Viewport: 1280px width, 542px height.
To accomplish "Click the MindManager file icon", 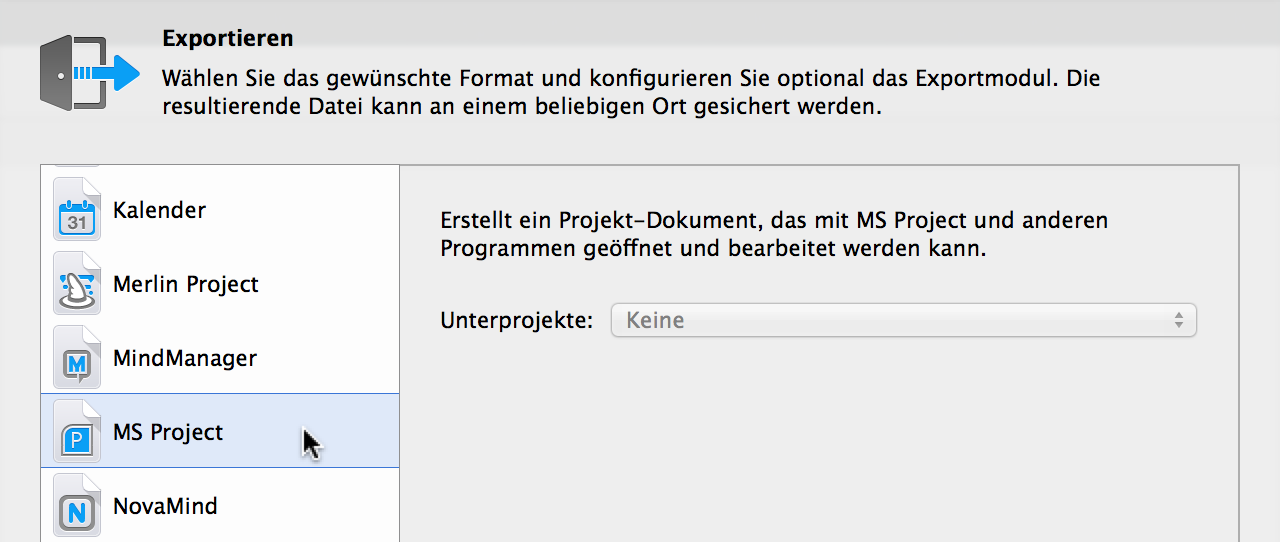I will tap(77, 358).
